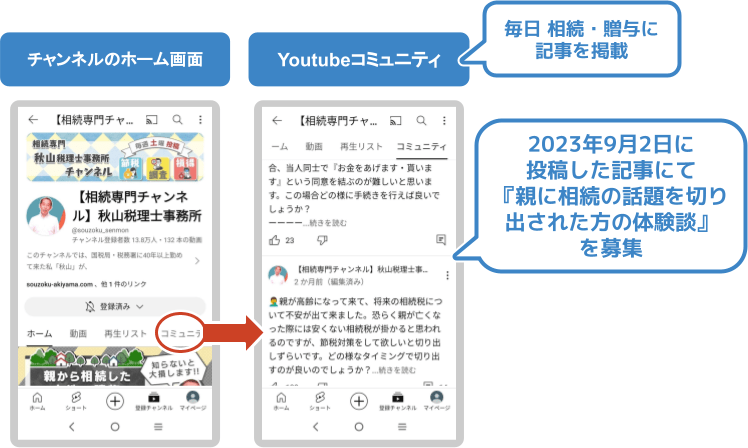Open souzoku-akiyama.com link
The image size is (748, 448).
60,284
